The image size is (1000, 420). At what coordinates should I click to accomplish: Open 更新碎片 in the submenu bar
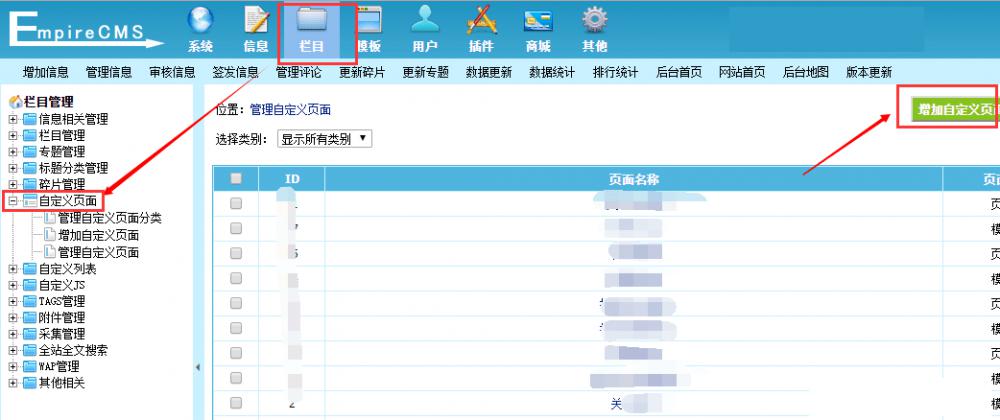click(362, 72)
